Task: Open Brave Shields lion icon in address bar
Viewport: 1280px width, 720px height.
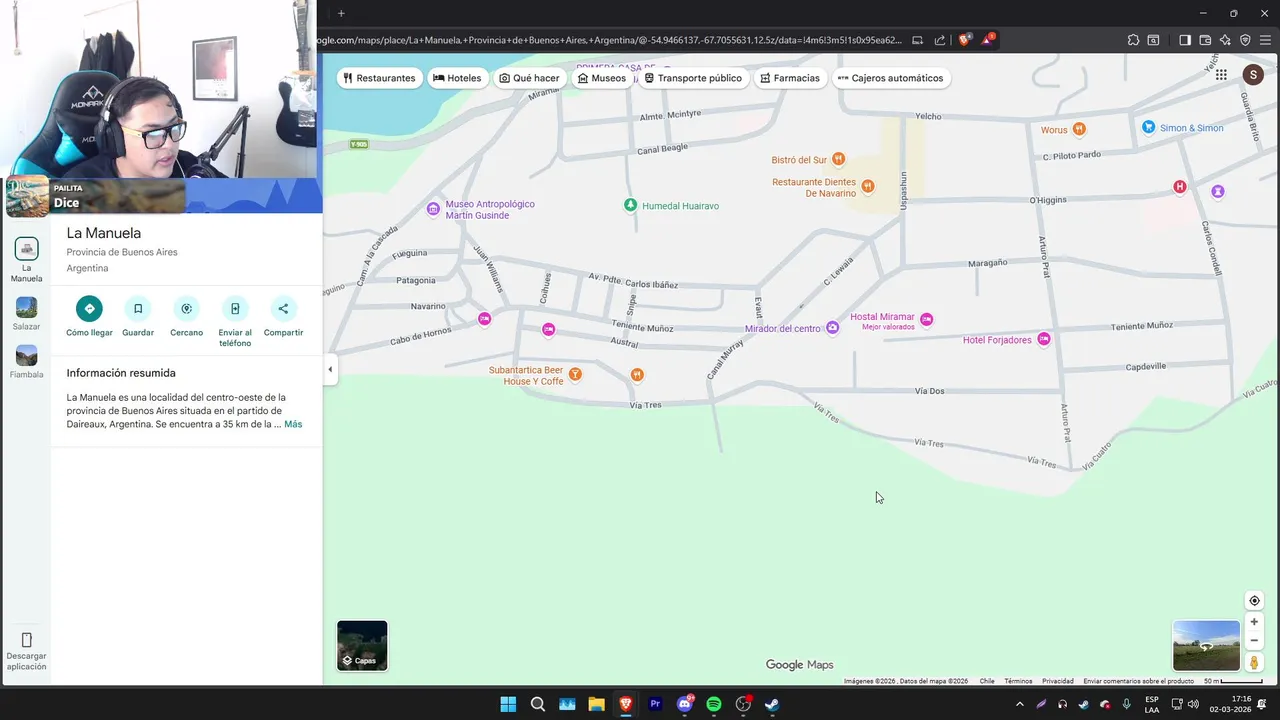Action: click(x=964, y=40)
